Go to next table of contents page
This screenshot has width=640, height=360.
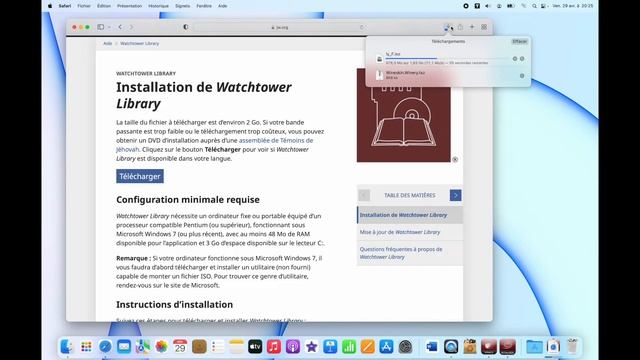pos(456,195)
